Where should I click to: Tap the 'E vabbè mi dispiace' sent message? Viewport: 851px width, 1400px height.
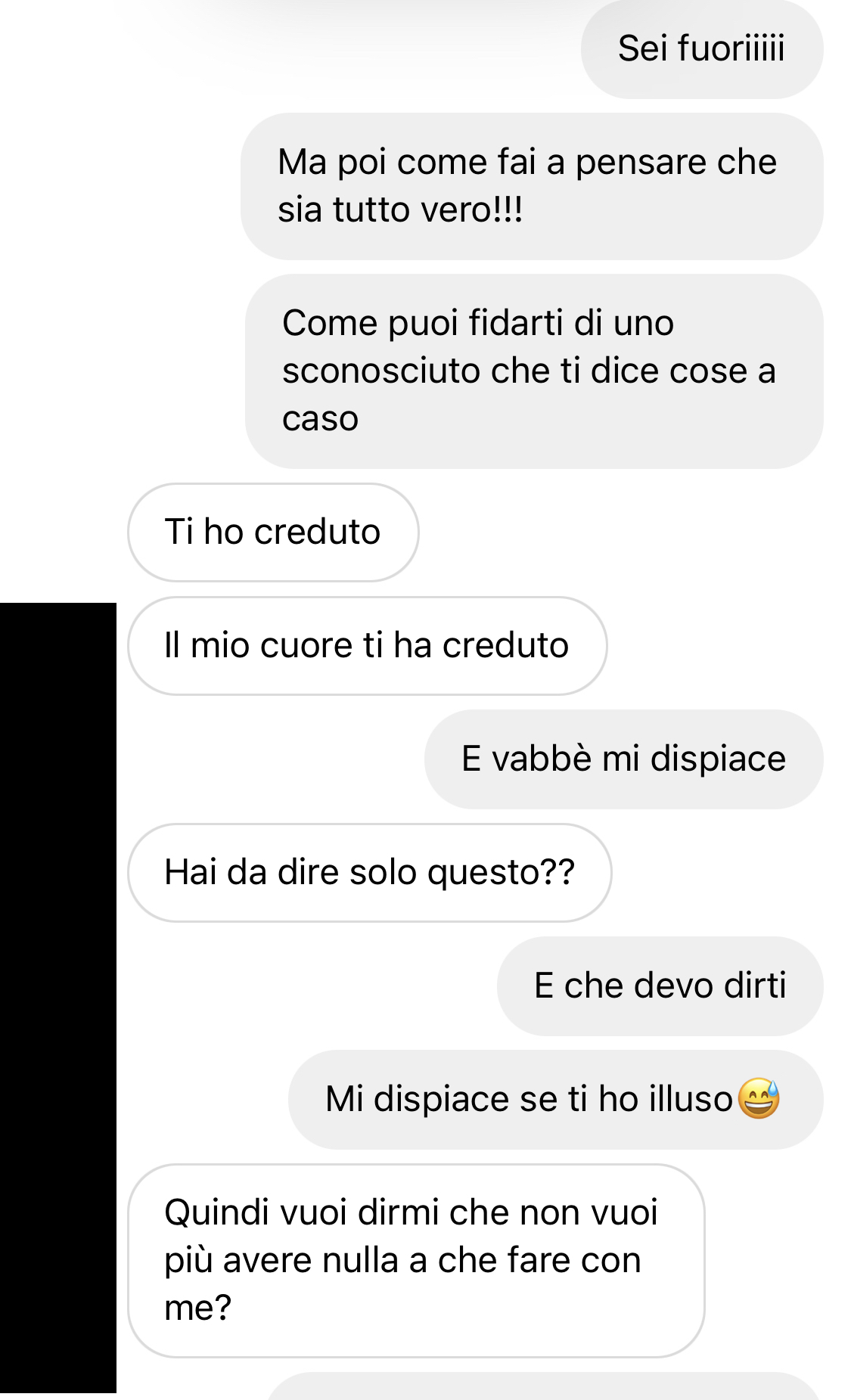[x=623, y=759]
